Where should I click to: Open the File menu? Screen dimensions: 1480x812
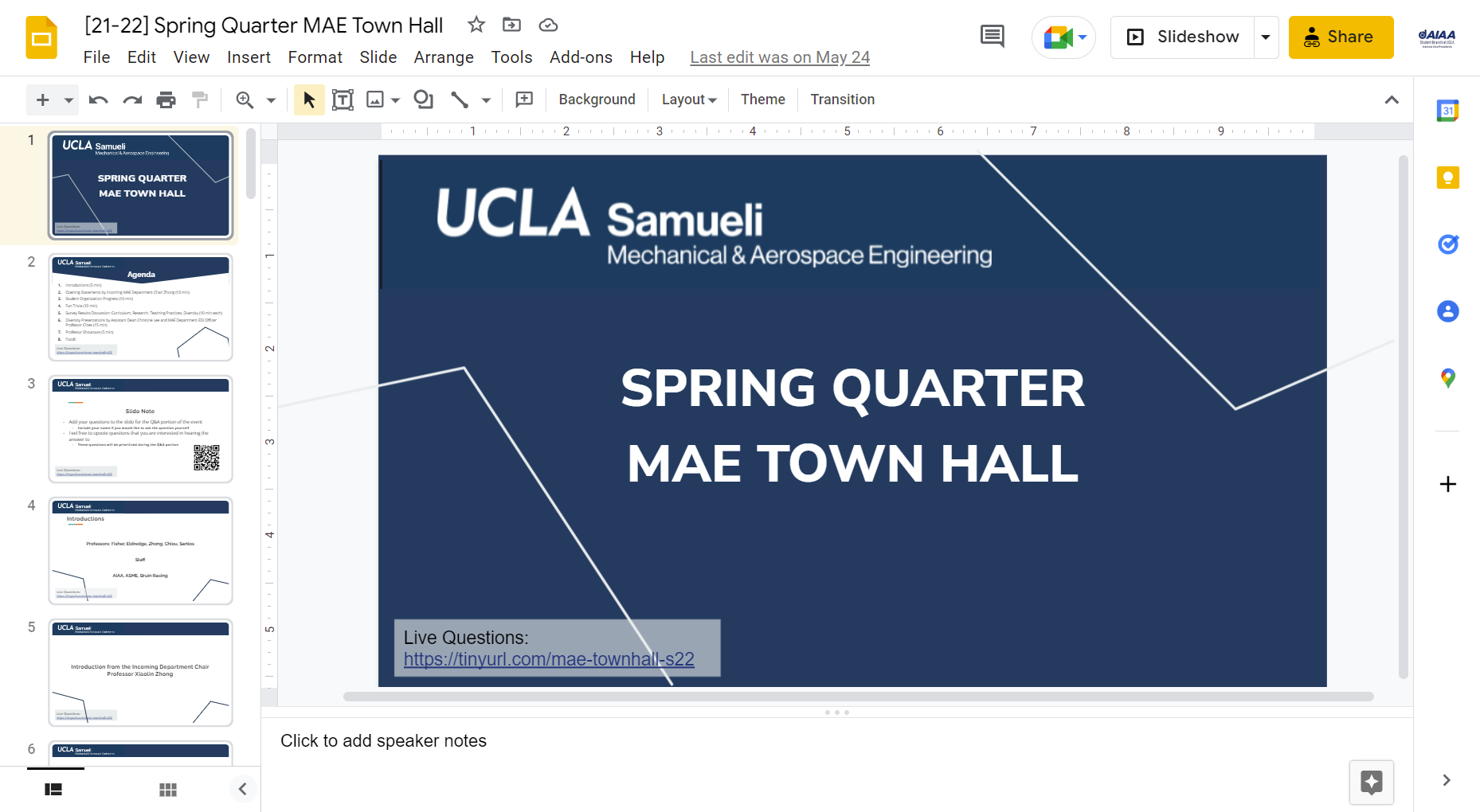click(96, 57)
